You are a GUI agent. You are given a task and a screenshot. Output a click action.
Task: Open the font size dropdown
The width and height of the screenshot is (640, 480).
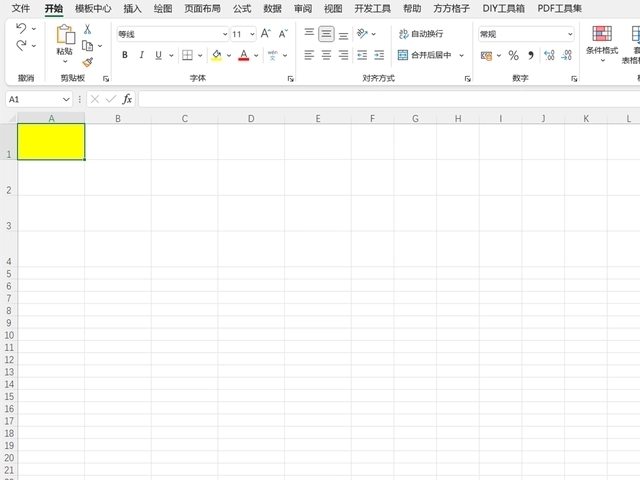[243, 34]
